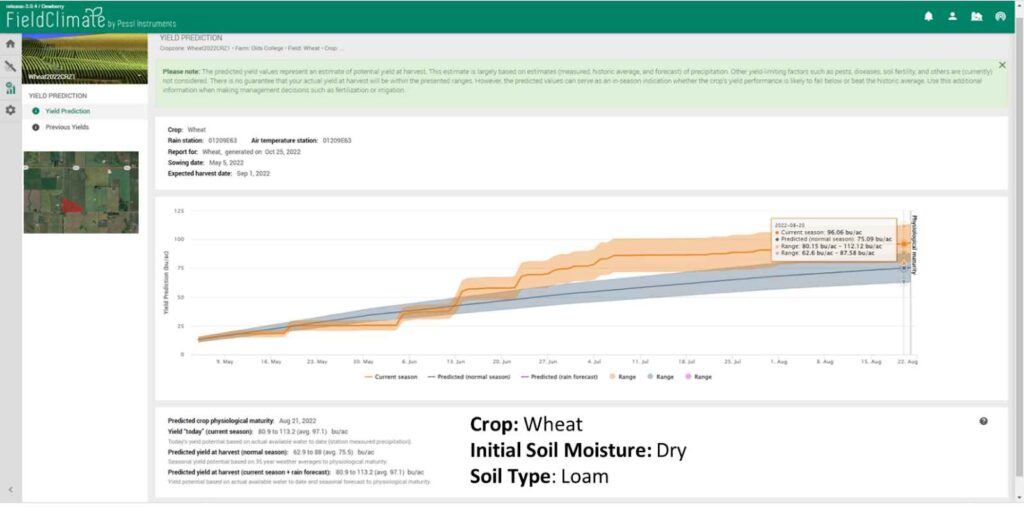Open the notifications bell
The height and width of the screenshot is (520, 1024).
coord(928,16)
